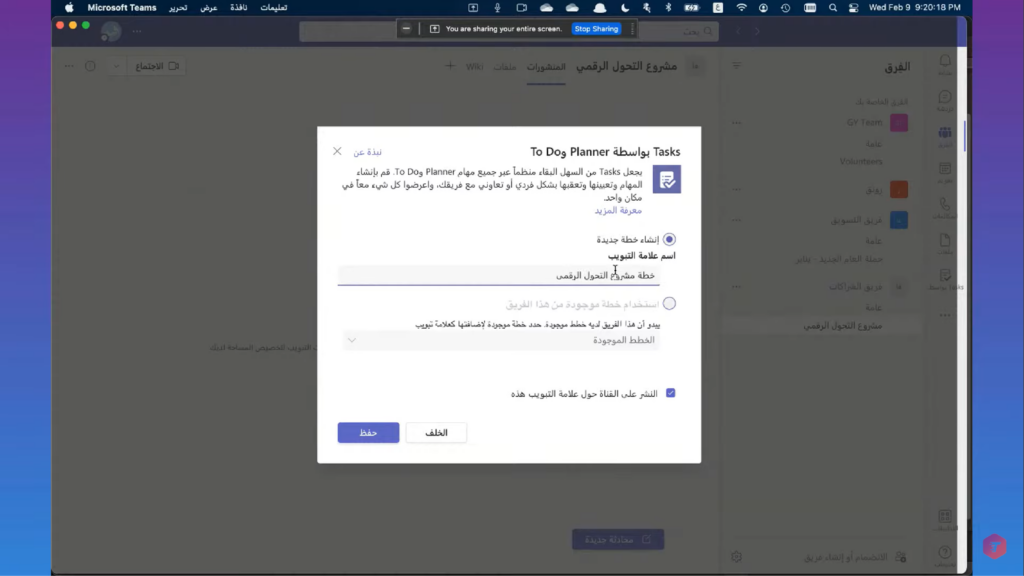Click the 'محادثة جديدة' new conversation button

(618, 539)
